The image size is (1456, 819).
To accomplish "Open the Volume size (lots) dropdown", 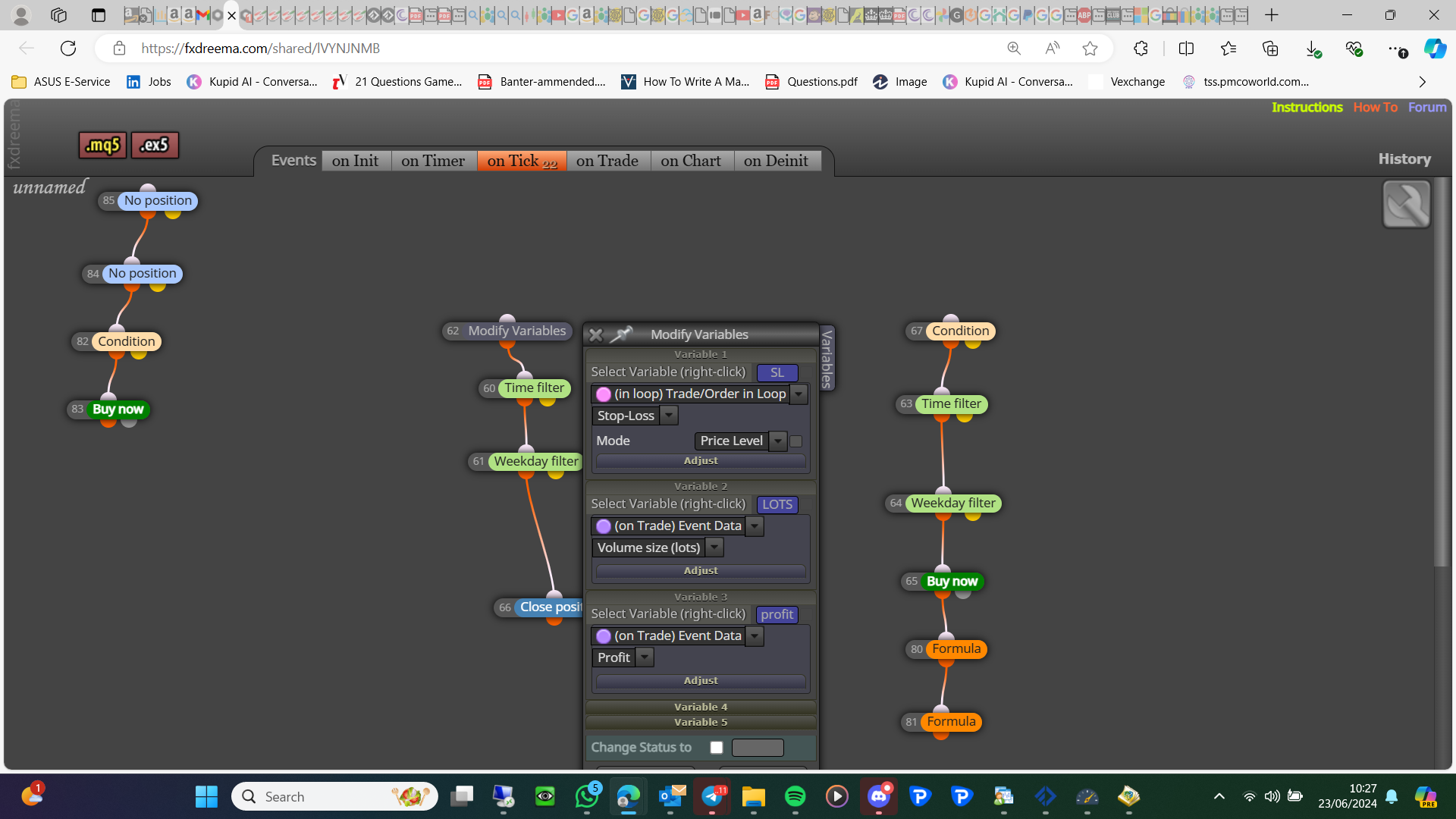I will click(714, 548).
